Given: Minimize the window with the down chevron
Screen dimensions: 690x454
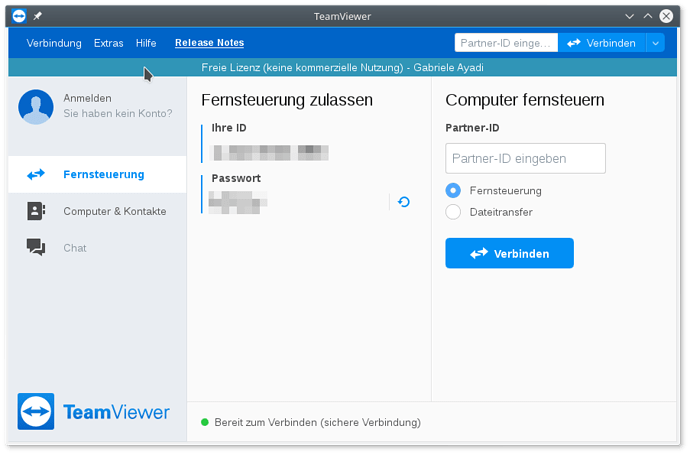Looking at the screenshot, I should (630, 16).
